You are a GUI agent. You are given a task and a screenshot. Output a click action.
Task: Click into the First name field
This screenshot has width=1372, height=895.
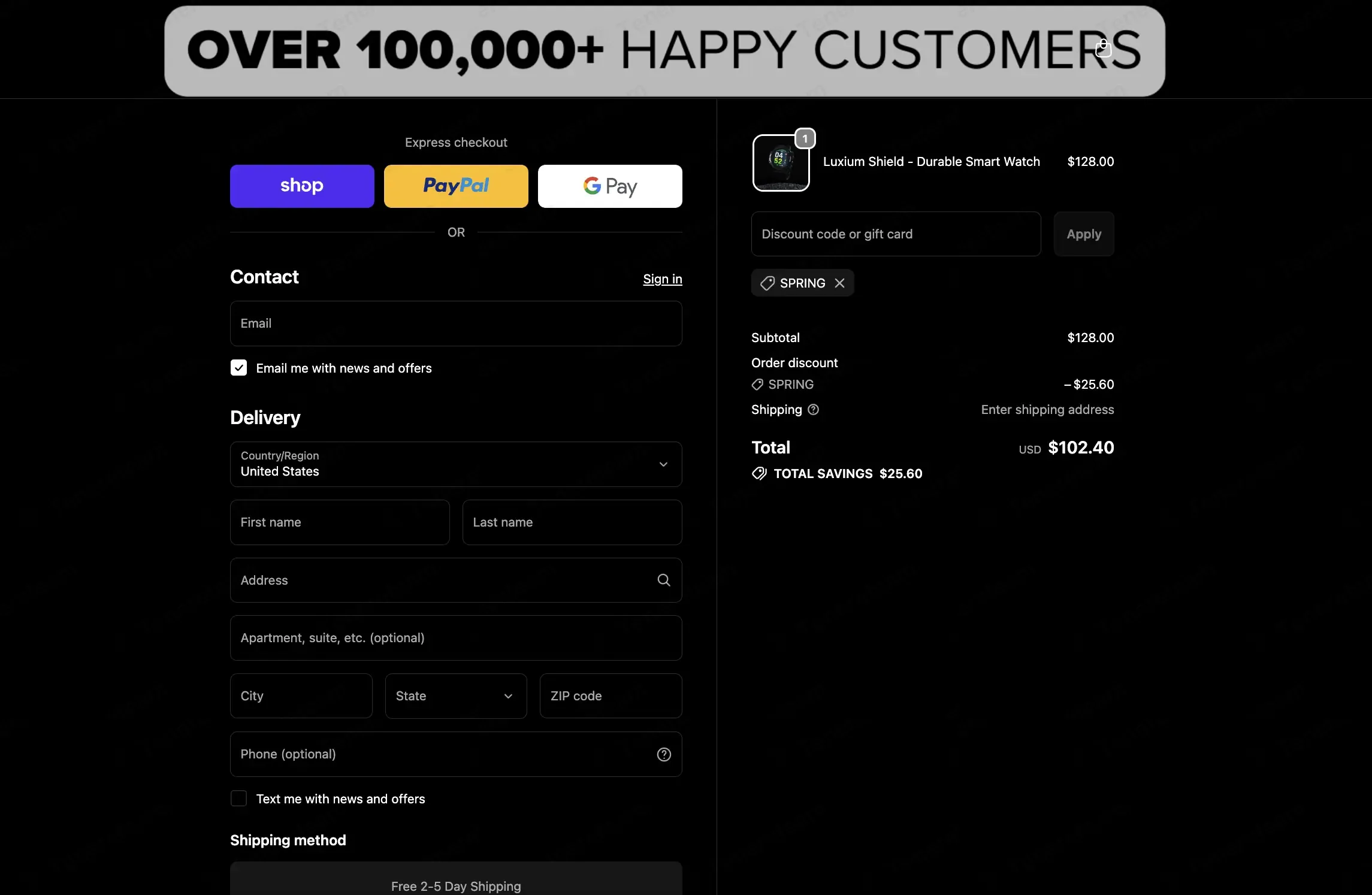coord(340,522)
